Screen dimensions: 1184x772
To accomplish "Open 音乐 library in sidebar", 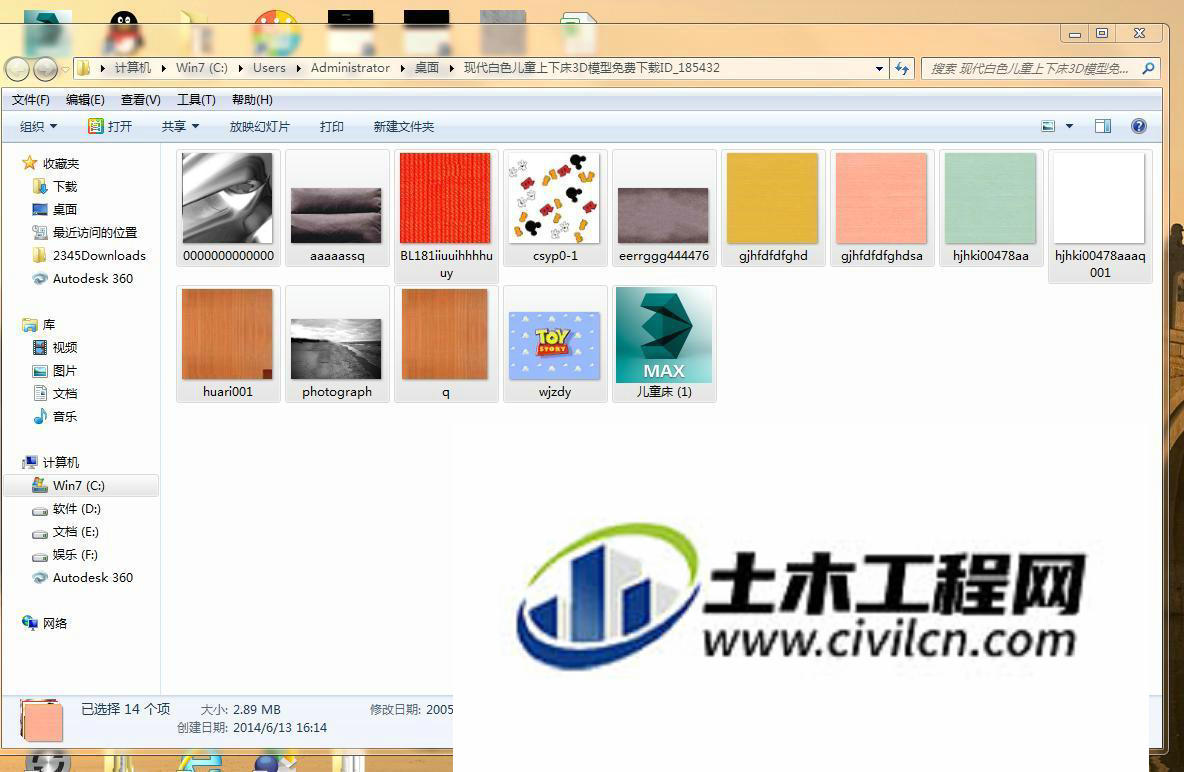I will (55, 416).
